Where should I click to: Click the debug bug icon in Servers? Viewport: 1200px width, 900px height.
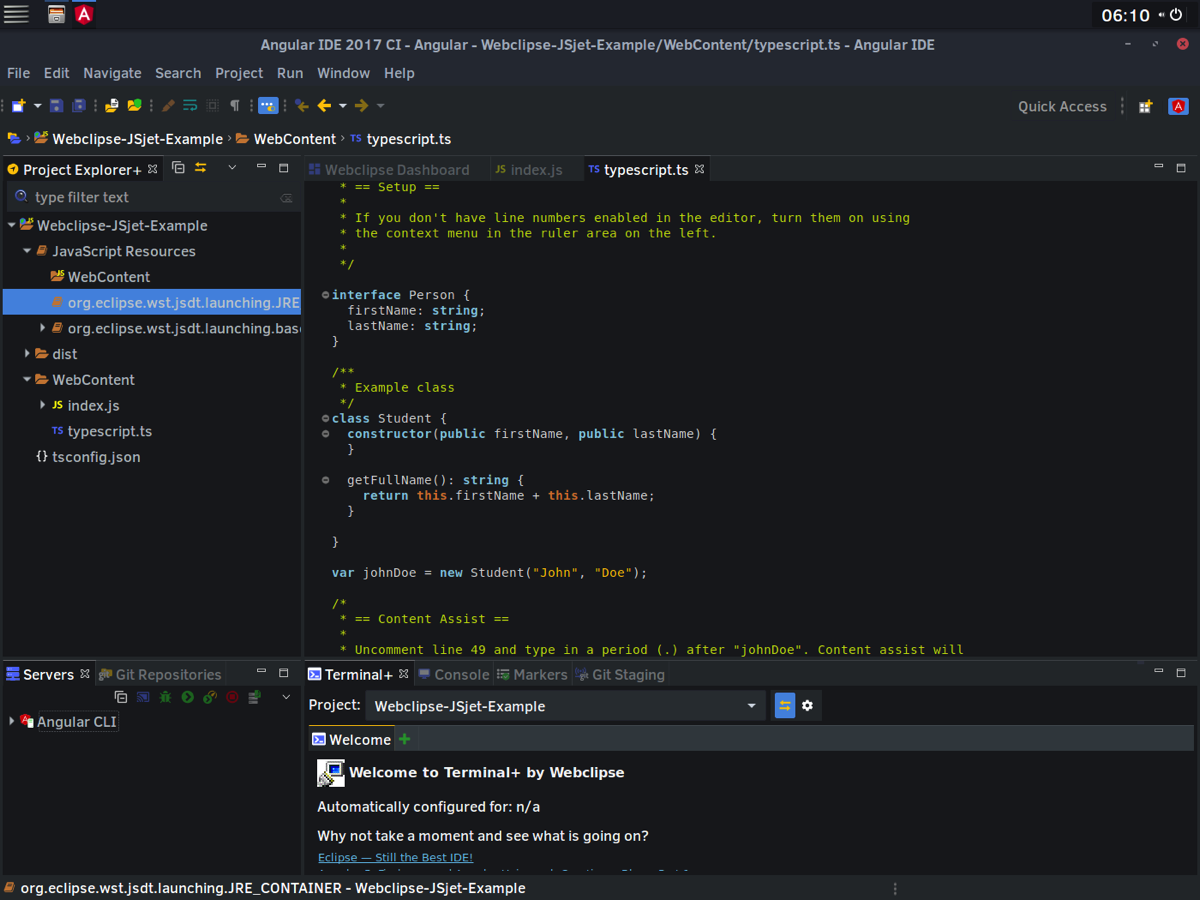tap(165, 697)
